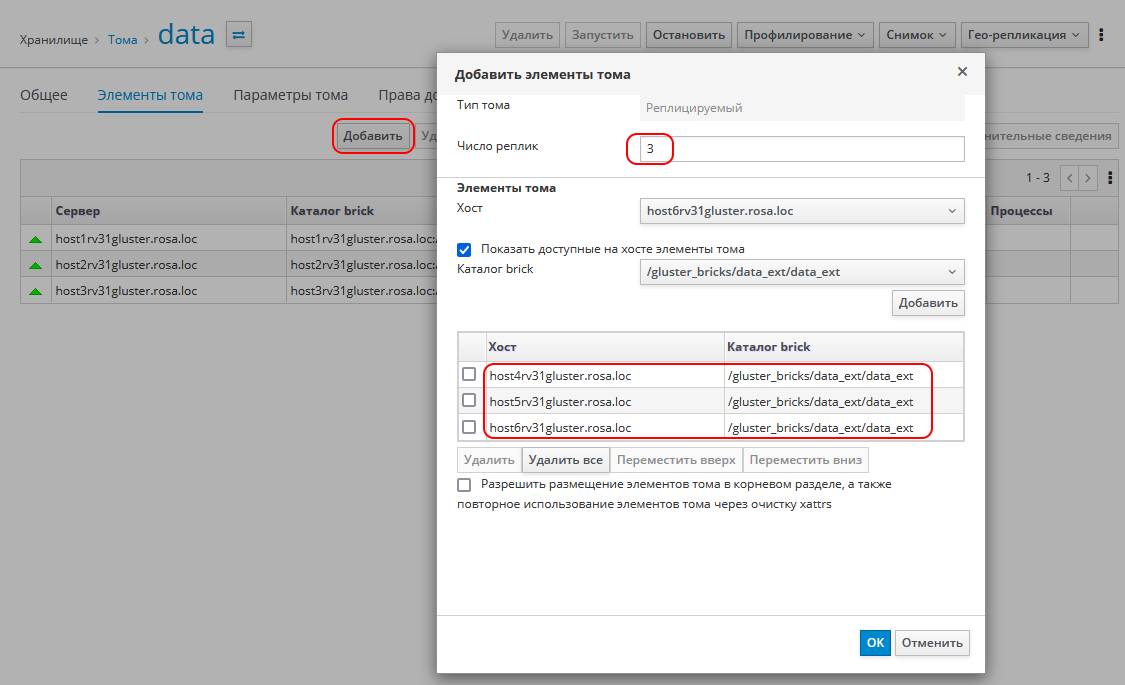The height and width of the screenshot is (685, 1125).
Task: Expand the Каталог brick dropdown
Action: [801, 272]
